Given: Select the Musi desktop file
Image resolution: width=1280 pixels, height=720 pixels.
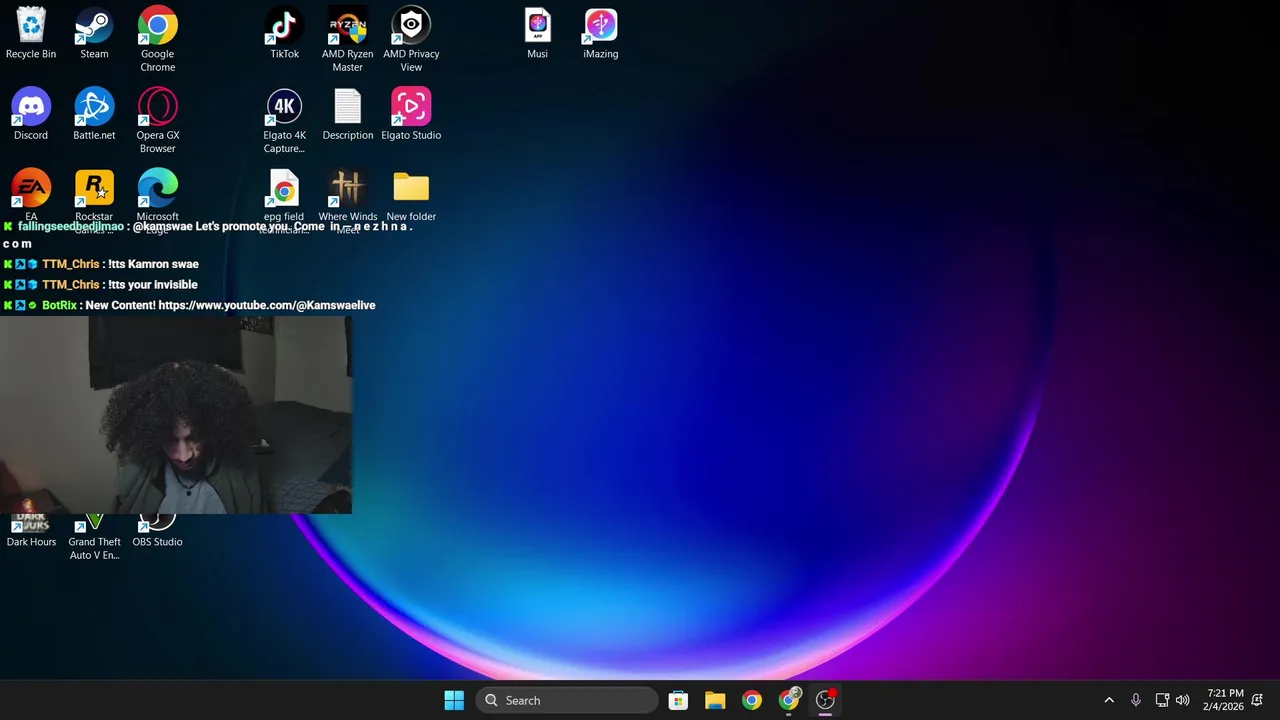Looking at the screenshot, I should (537, 33).
